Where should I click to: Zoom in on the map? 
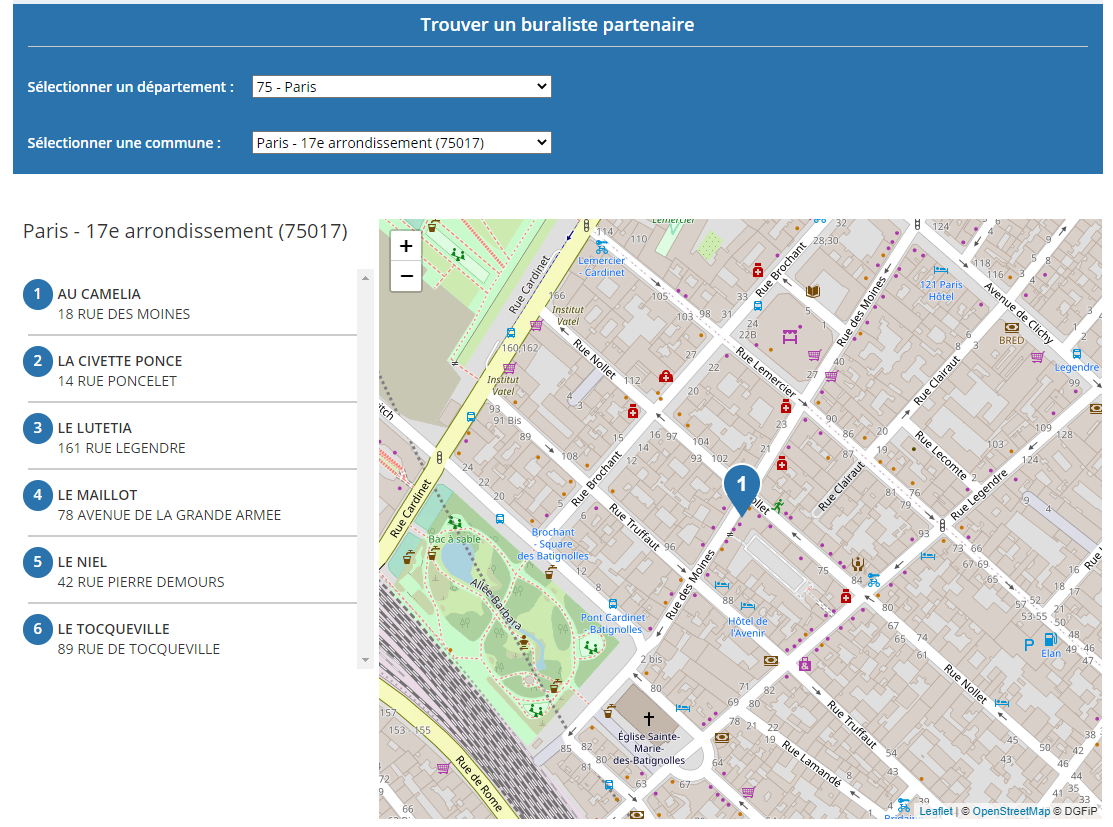point(406,246)
